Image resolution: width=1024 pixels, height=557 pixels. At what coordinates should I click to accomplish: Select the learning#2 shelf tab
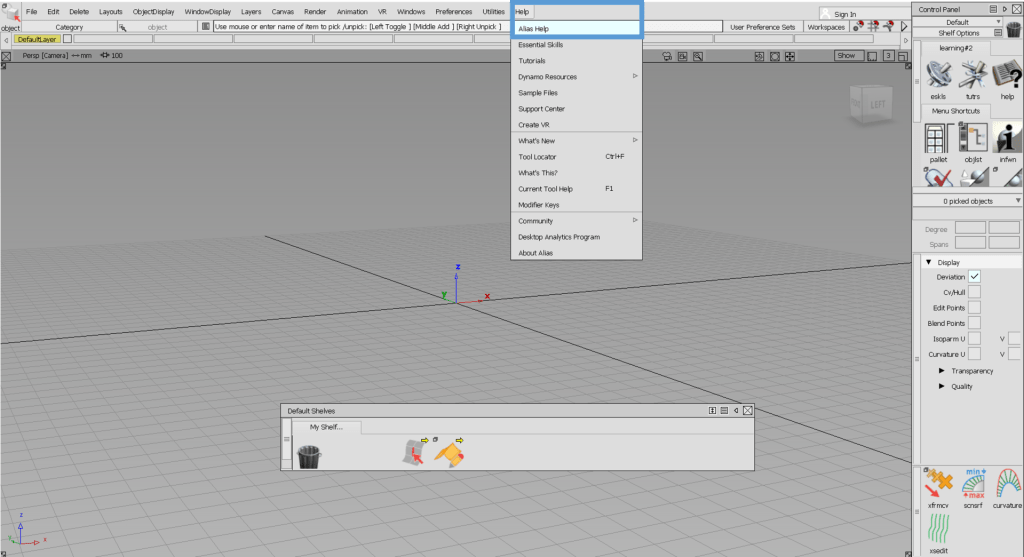[x=955, y=48]
